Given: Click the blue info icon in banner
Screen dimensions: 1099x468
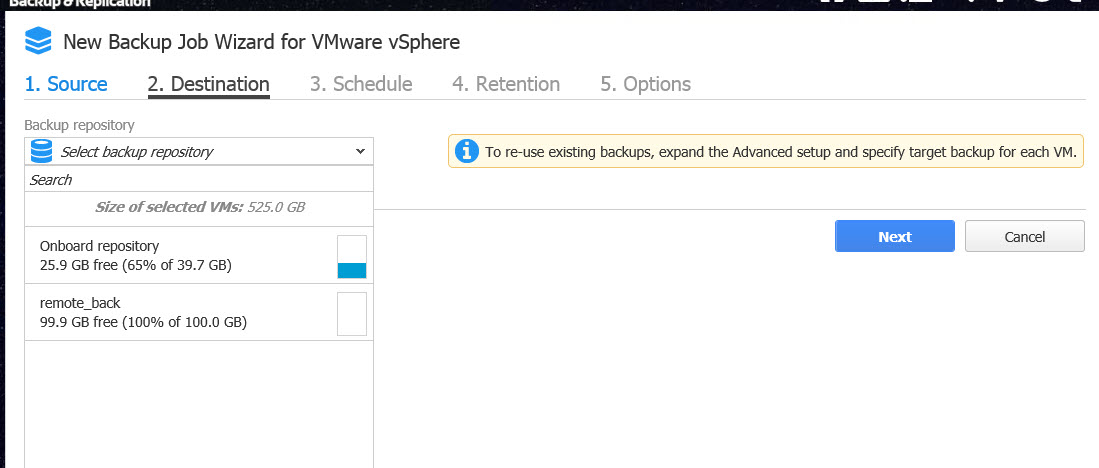Looking at the screenshot, I should pos(465,152).
